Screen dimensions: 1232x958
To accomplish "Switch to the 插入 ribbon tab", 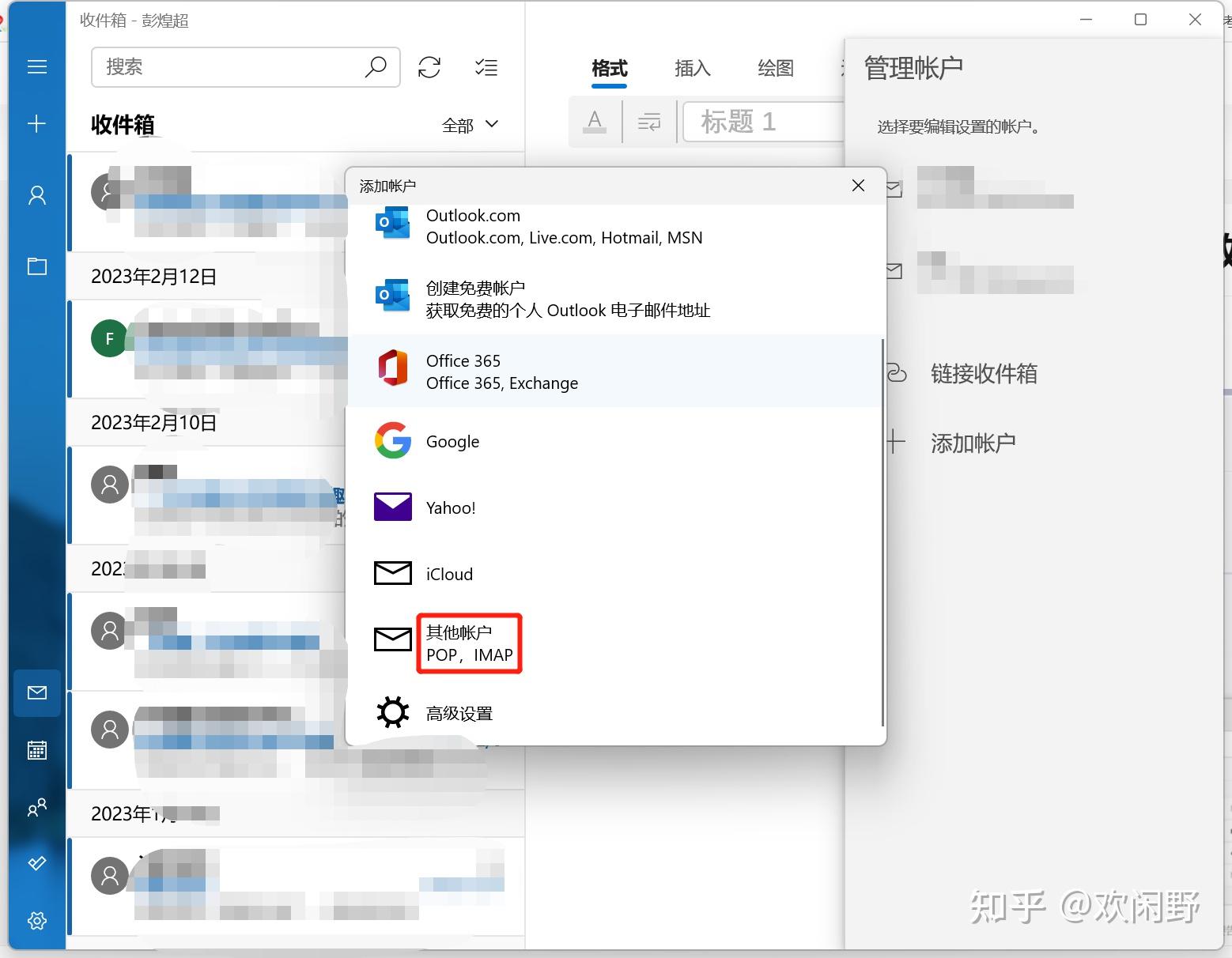I will (x=692, y=69).
